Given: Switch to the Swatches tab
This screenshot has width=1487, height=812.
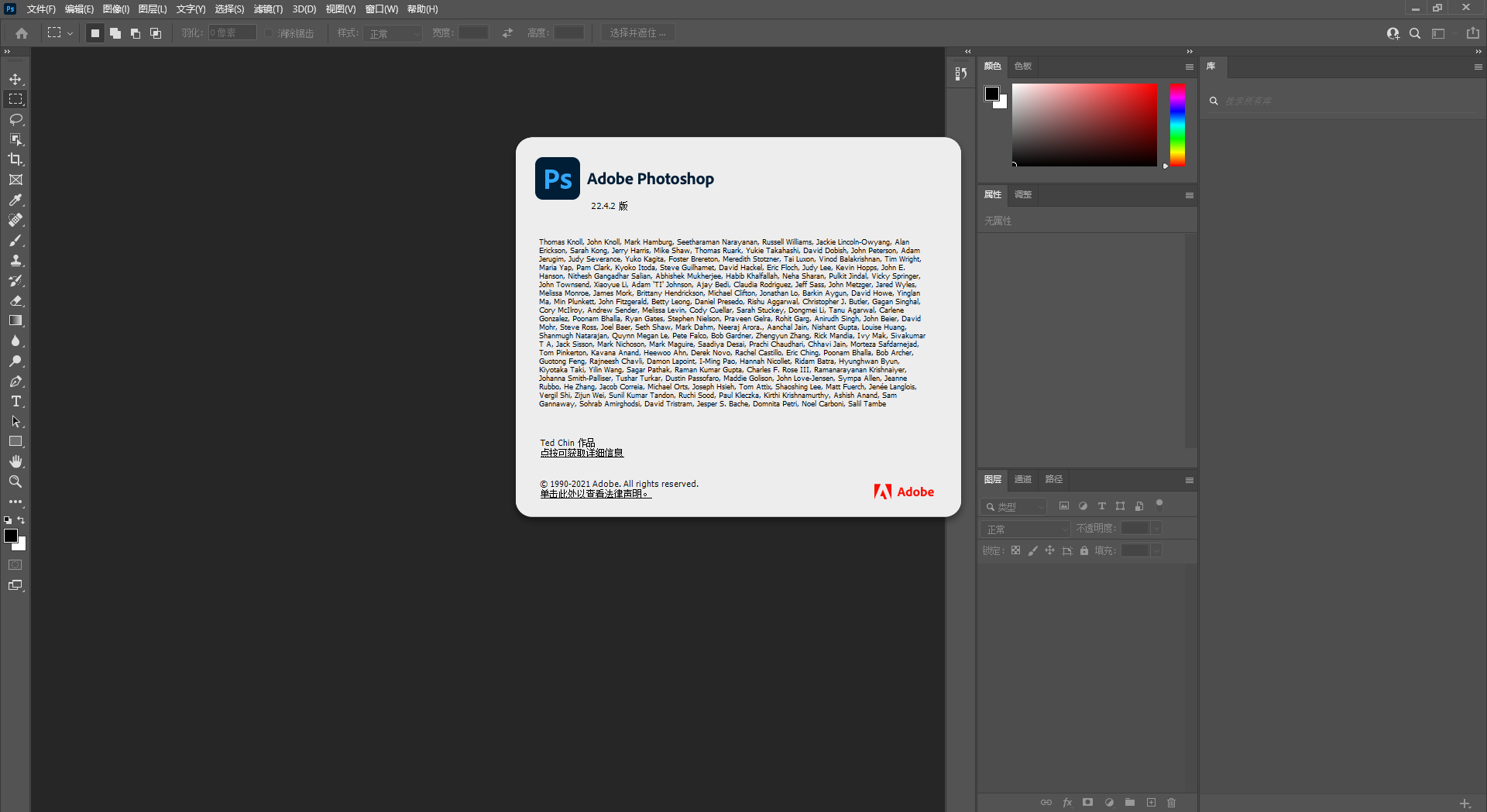Looking at the screenshot, I should click(x=1023, y=67).
